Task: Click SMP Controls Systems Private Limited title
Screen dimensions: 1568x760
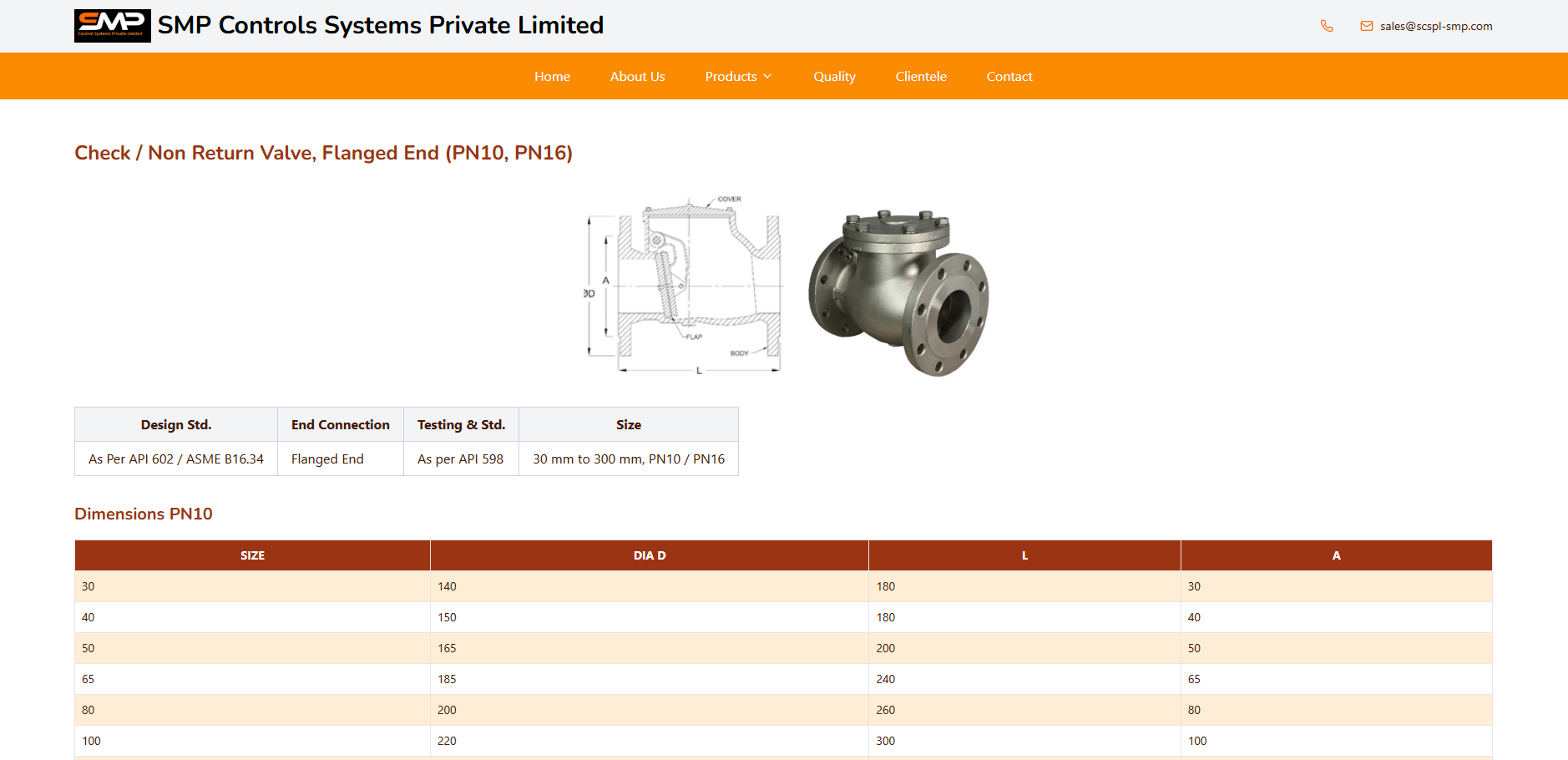Action: (x=380, y=26)
